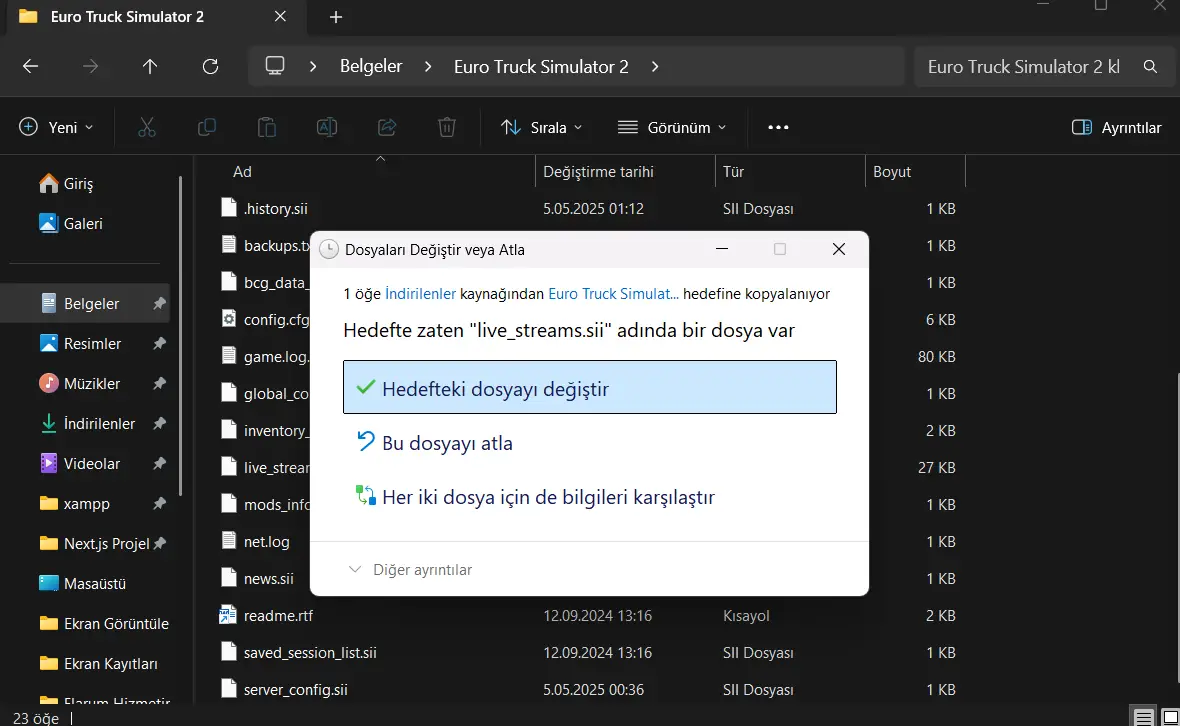Click the forward navigation arrow

(x=90, y=66)
